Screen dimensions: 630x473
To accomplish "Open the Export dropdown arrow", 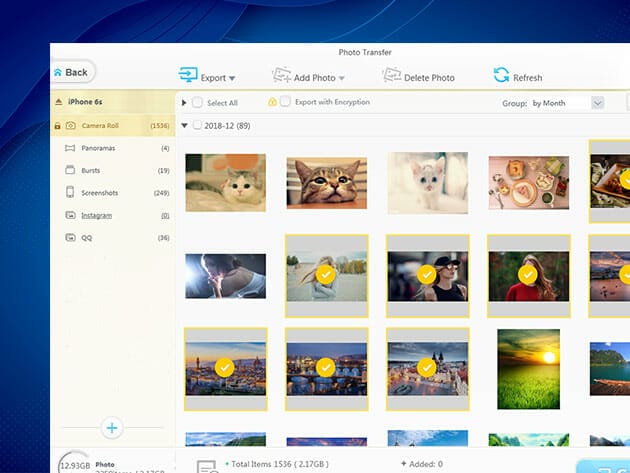I will tap(232, 78).
